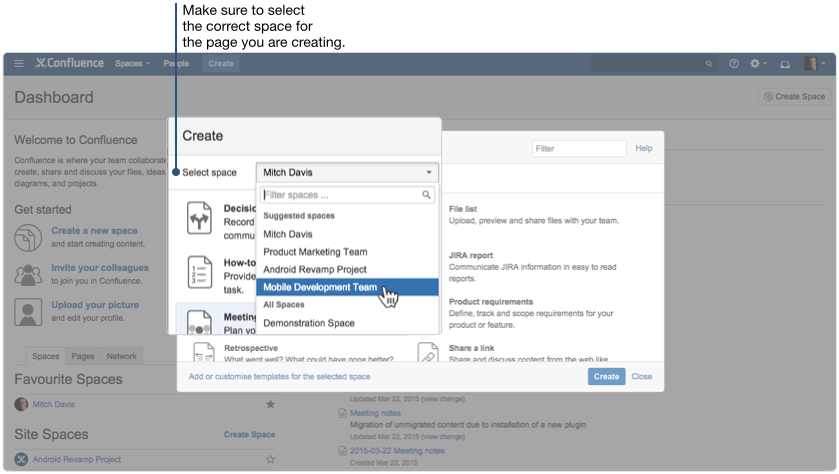Click Add or customise templates link
This screenshot has width=839, height=474.
point(279,377)
